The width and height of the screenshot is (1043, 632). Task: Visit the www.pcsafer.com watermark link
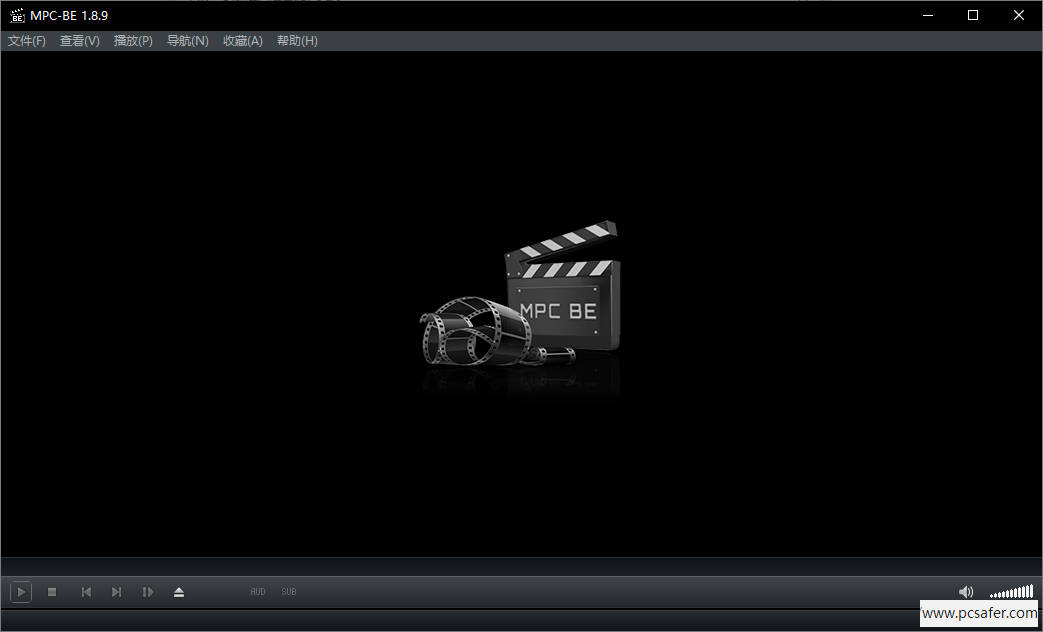pyautogui.click(x=981, y=613)
